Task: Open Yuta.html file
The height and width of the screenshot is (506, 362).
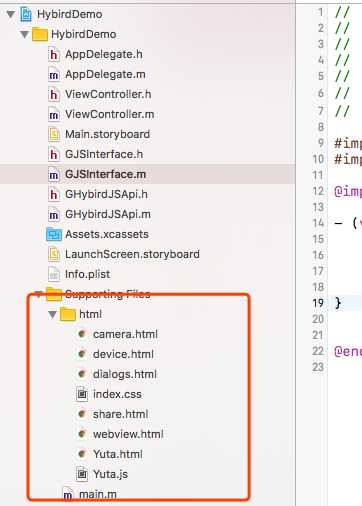Action: click(118, 454)
